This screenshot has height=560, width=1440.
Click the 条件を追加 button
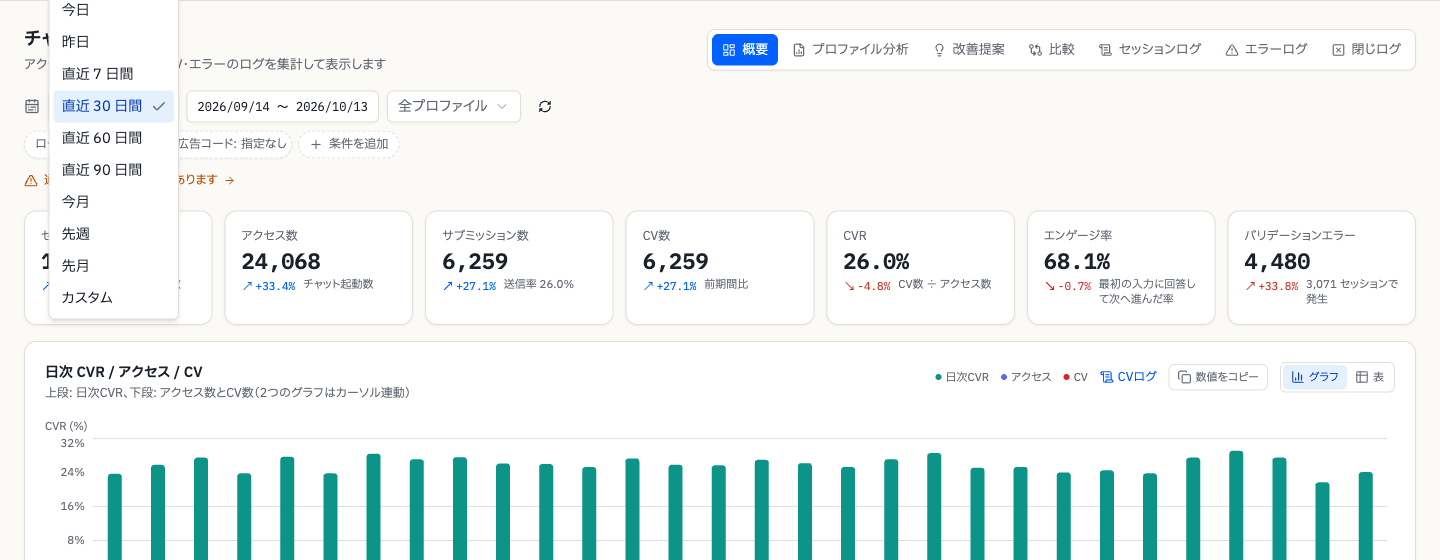(348, 144)
